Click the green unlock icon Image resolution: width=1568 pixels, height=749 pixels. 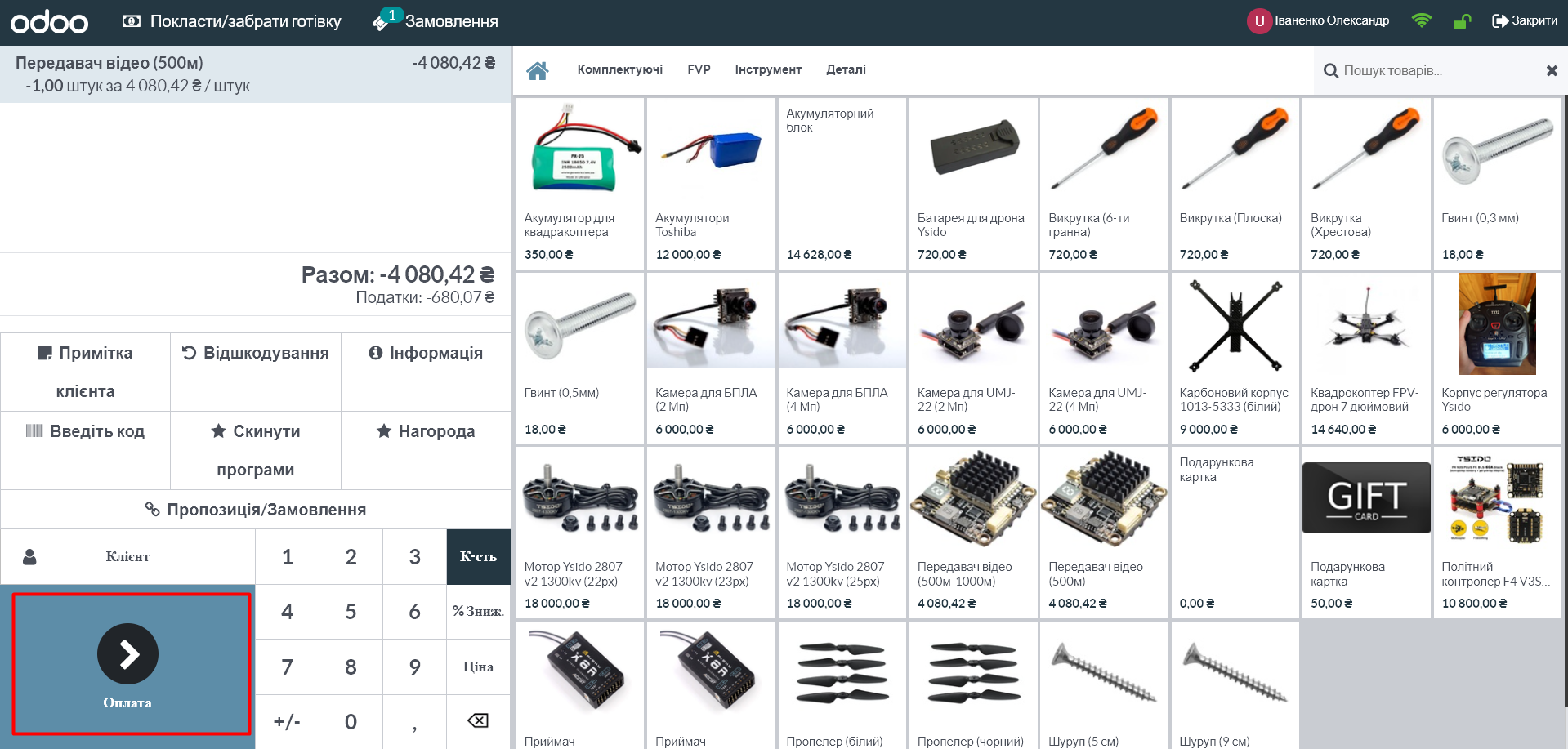(x=1462, y=21)
